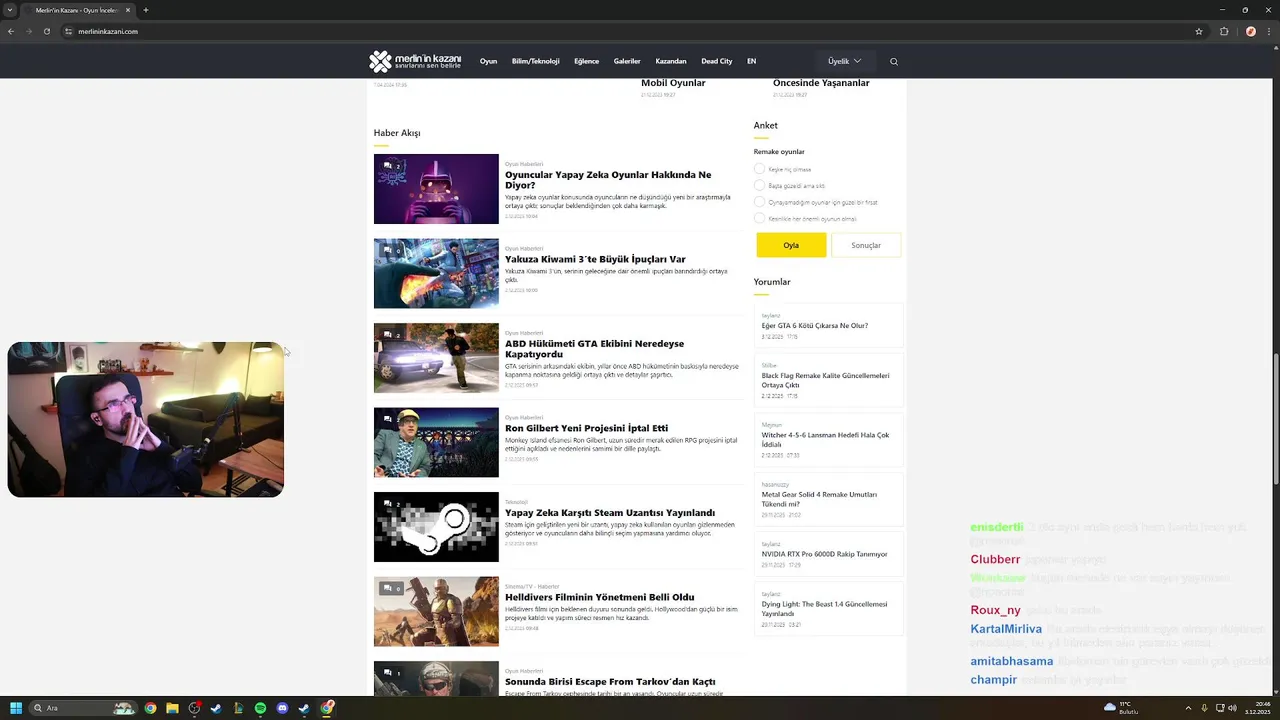This screenshot has height=720, width=1280.
Task: Bookmark this page with the star icon
Action: pyautogui.click(x=1199, y=31)
